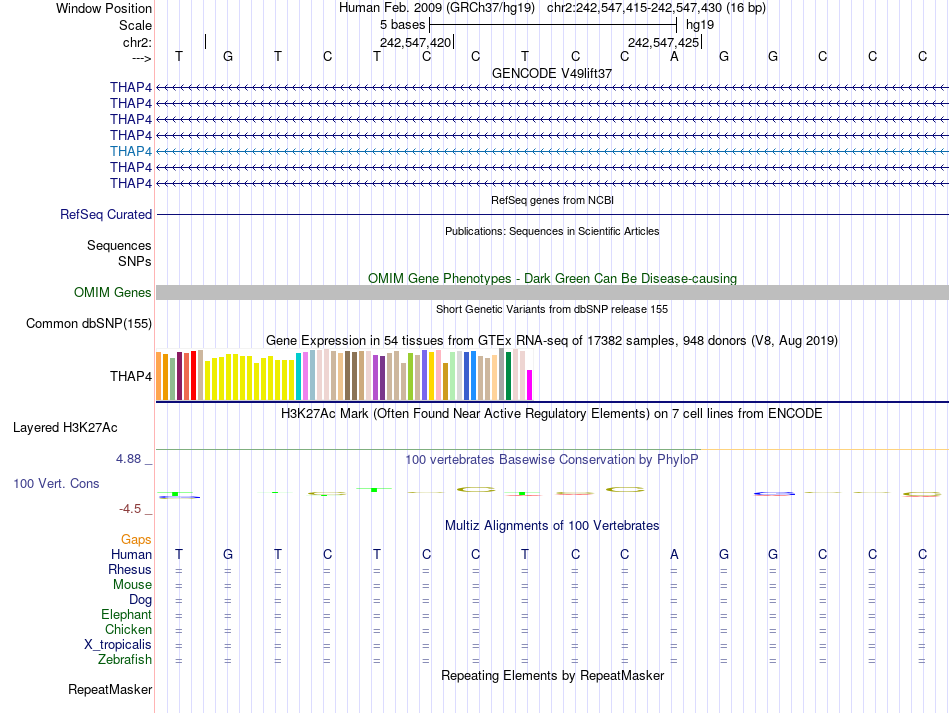Click the ---> strand direction arrow

tap(142, 58)
